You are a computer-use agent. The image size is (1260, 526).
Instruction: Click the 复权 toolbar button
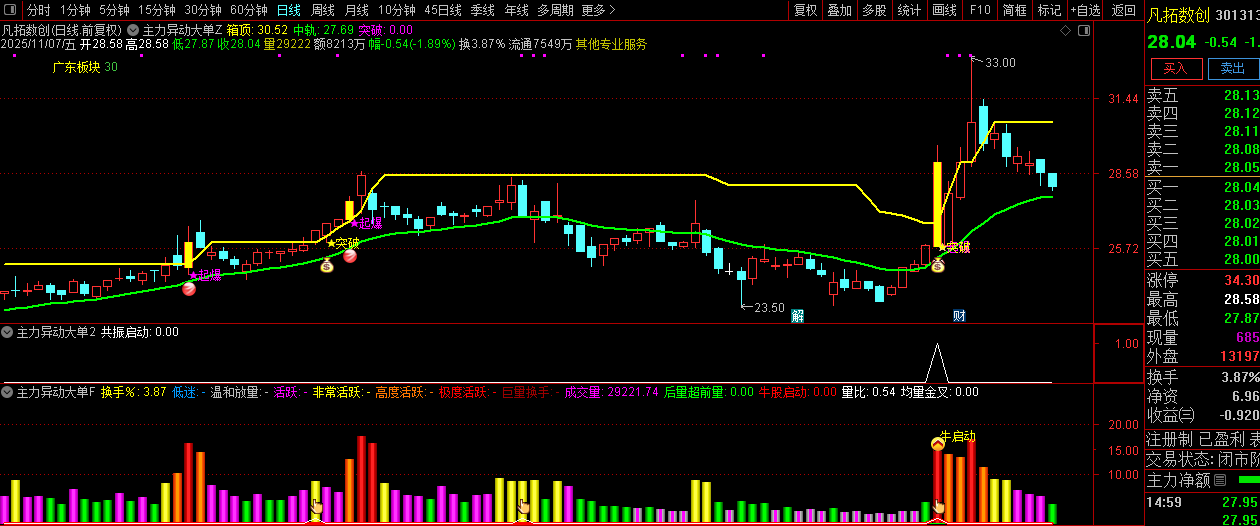pyautogui.click(x=805, y=10)
